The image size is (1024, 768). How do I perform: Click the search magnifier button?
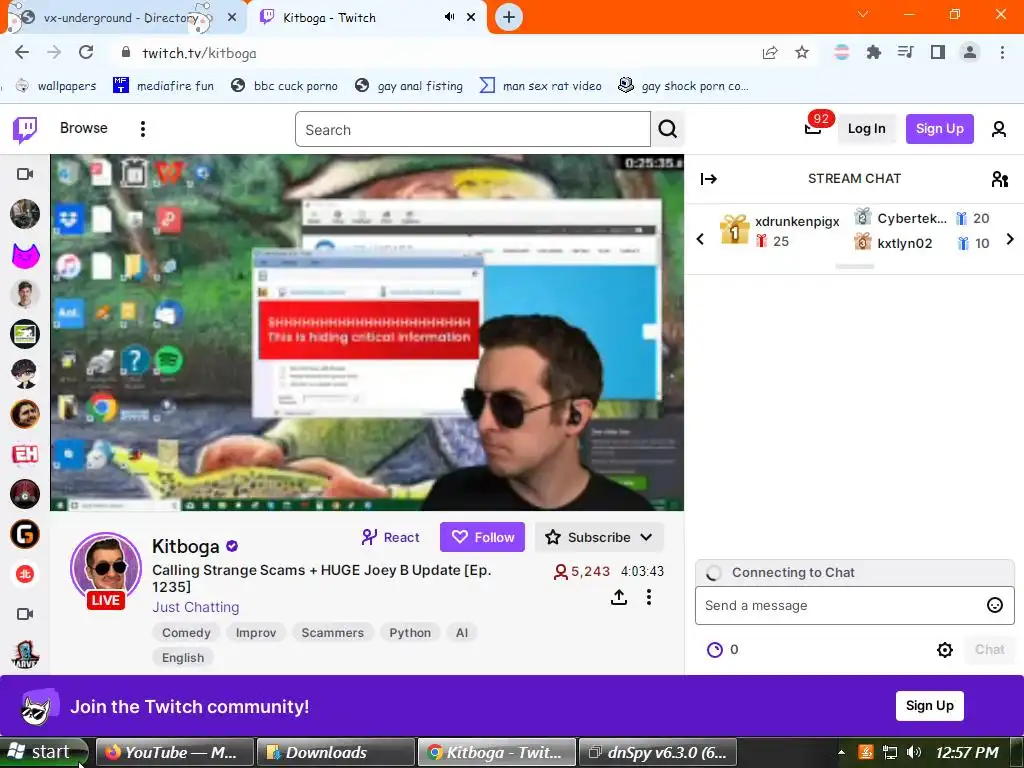coord(667,129)
